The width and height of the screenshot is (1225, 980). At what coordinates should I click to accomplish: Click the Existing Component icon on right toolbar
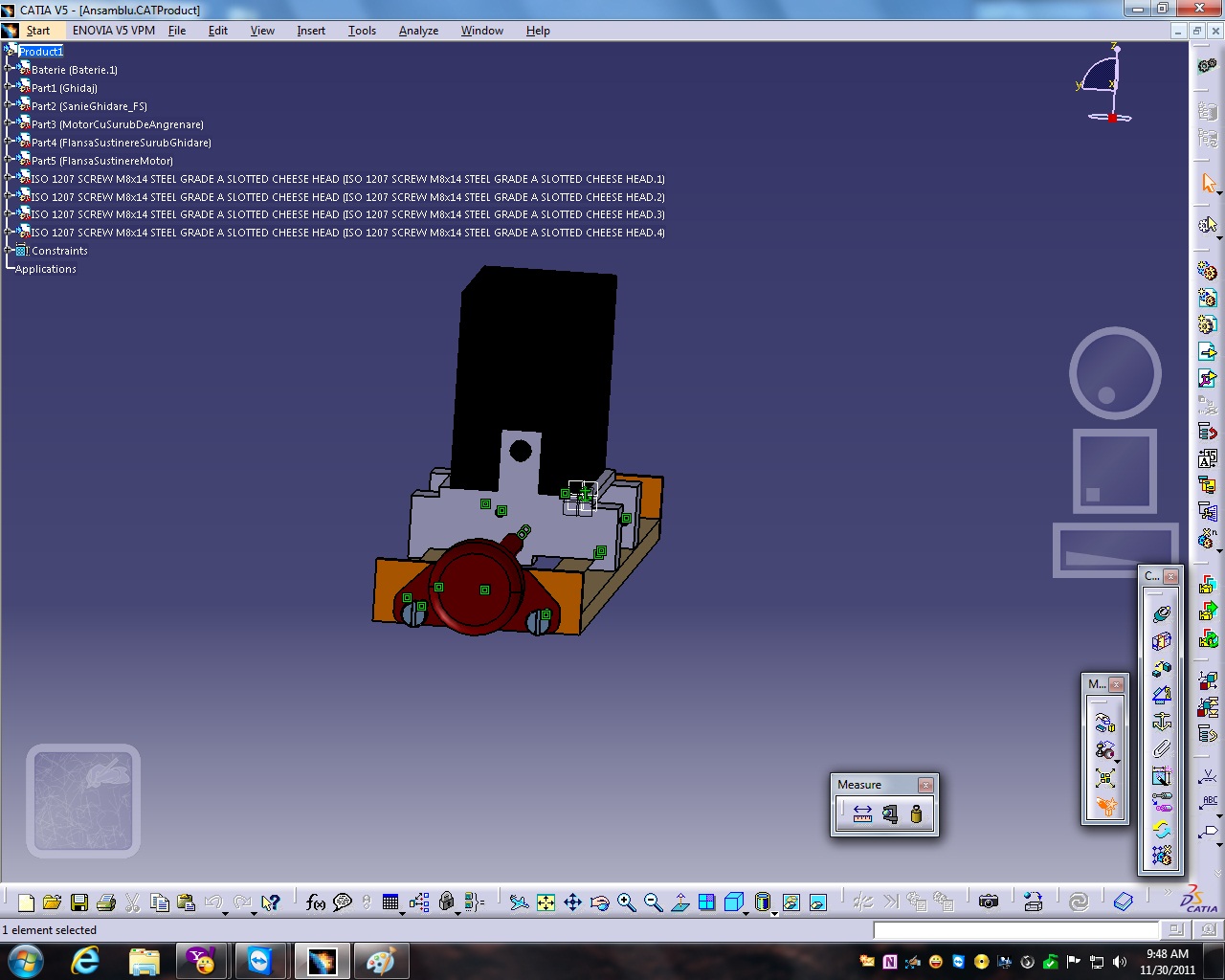[1208, 351]
